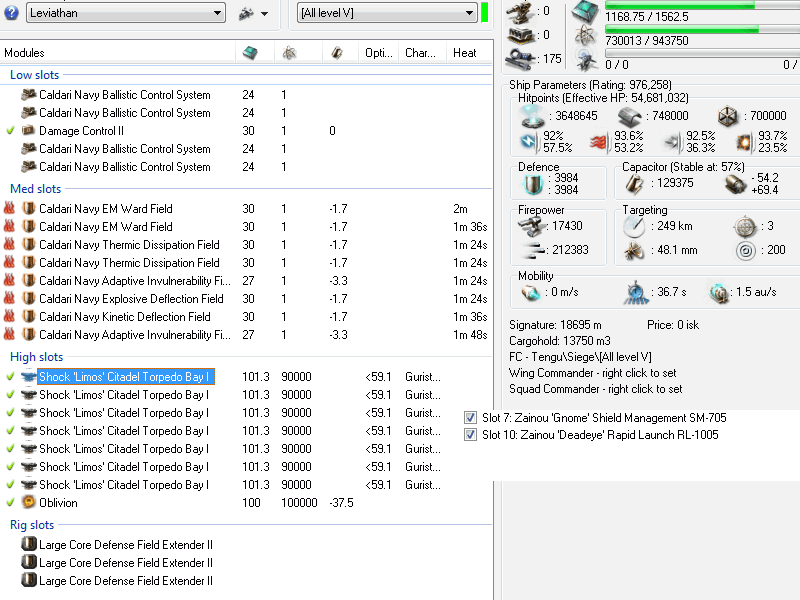Uncheck Slot 10 Zainou 'Deadeye' implant
This screenshot has height=600, width=800.
click(x=471, y=435)
